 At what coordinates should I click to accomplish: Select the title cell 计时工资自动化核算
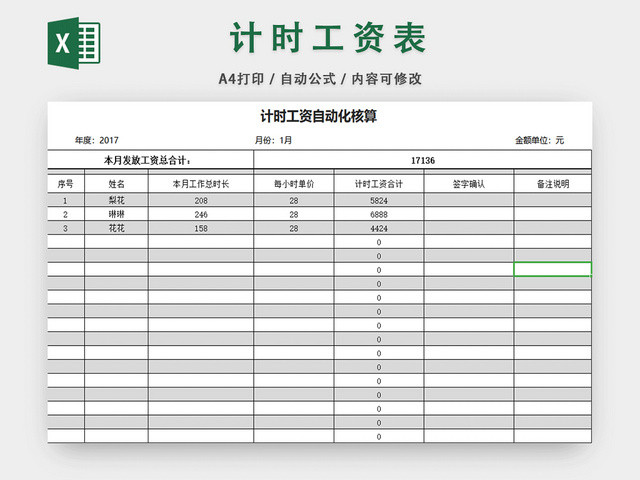pos(319,116)
